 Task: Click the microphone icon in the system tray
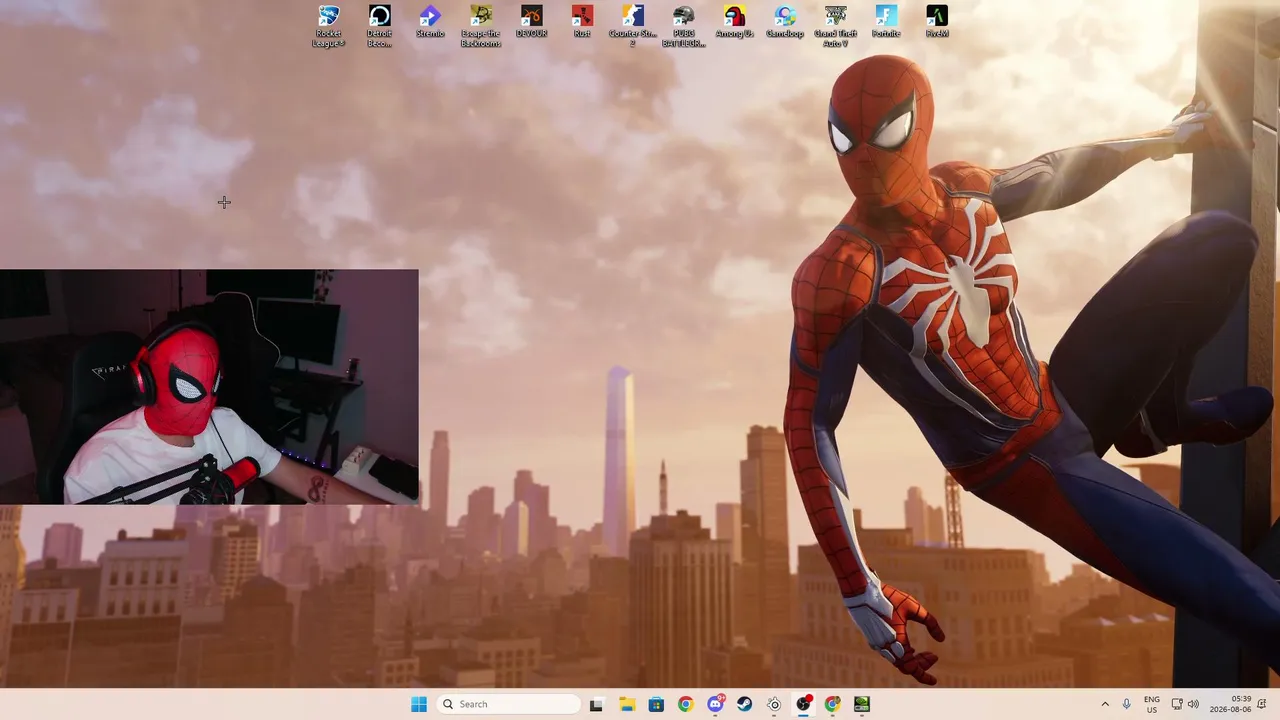1127,704
